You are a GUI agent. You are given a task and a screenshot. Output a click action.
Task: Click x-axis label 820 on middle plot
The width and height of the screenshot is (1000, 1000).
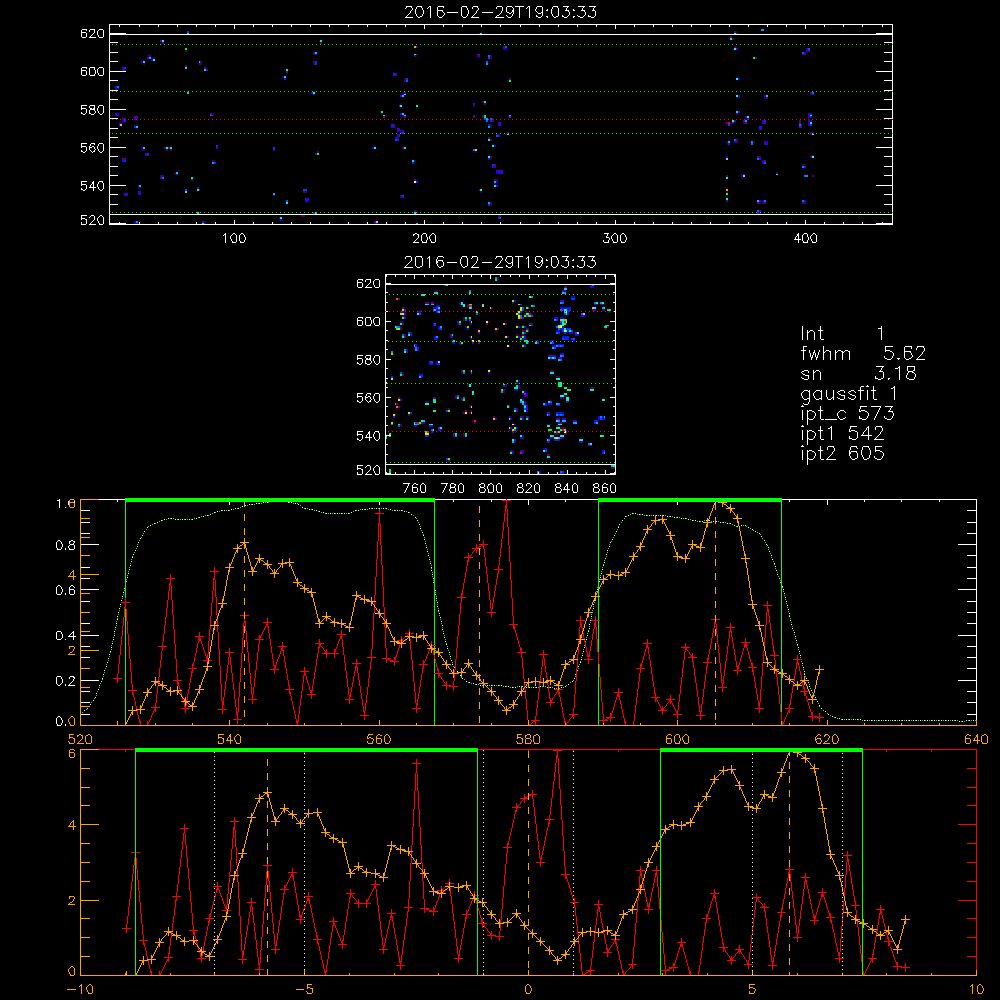click(x=529, y=489)
